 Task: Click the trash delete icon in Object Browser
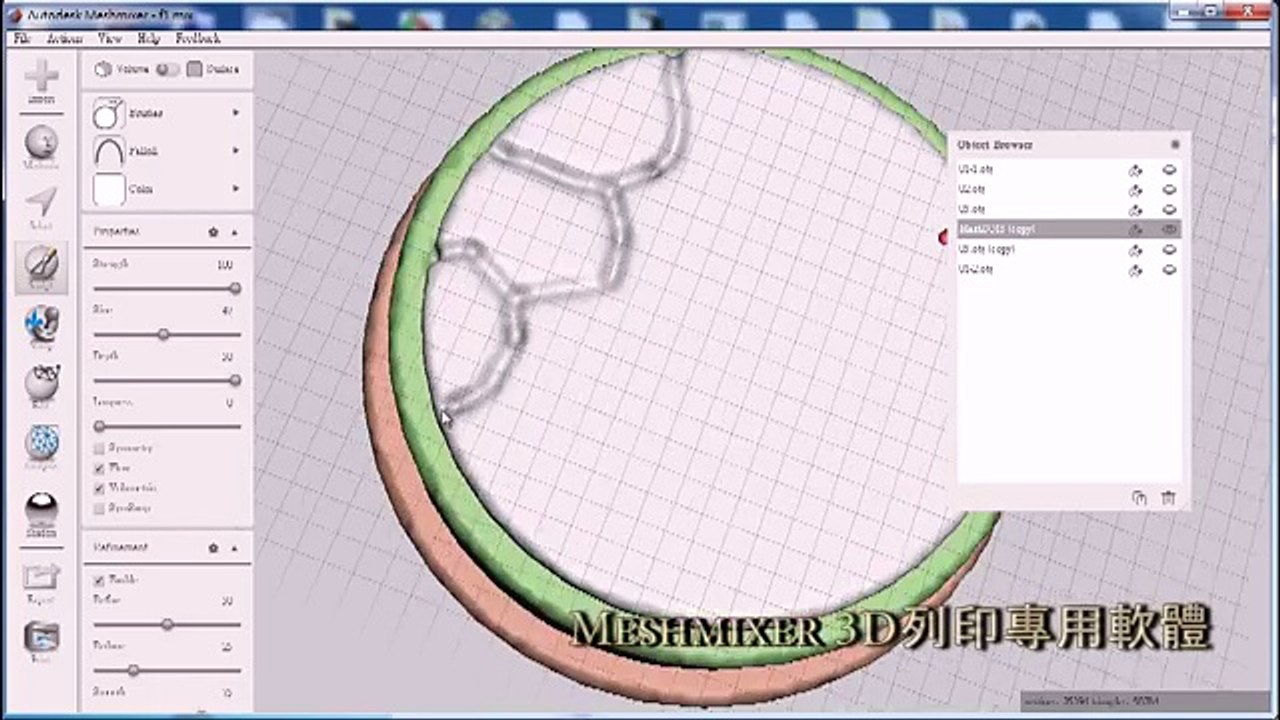pyautogui.click(x=1168, y=498)
